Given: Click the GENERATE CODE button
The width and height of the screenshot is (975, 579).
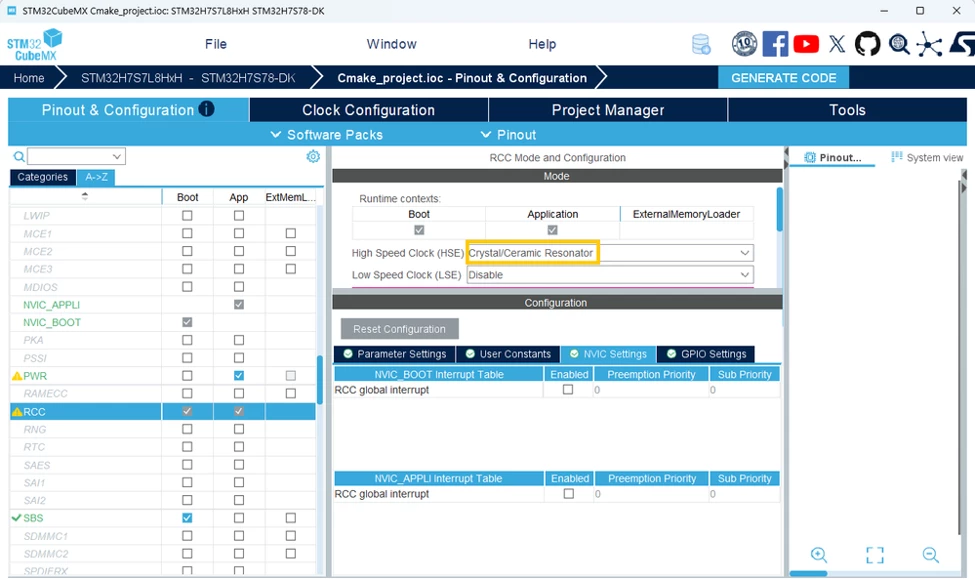Looking at the screenshot, I should point(783,78).
